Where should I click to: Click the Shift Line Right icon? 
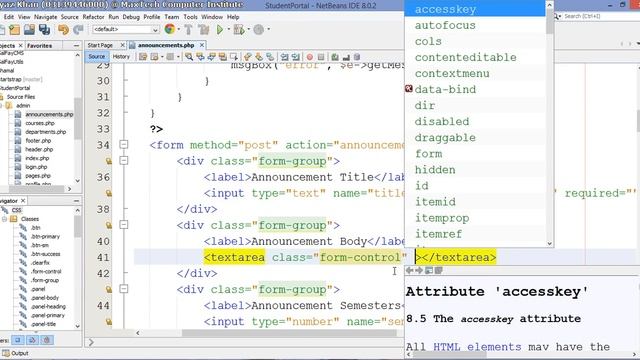click(x=296, y=57)
